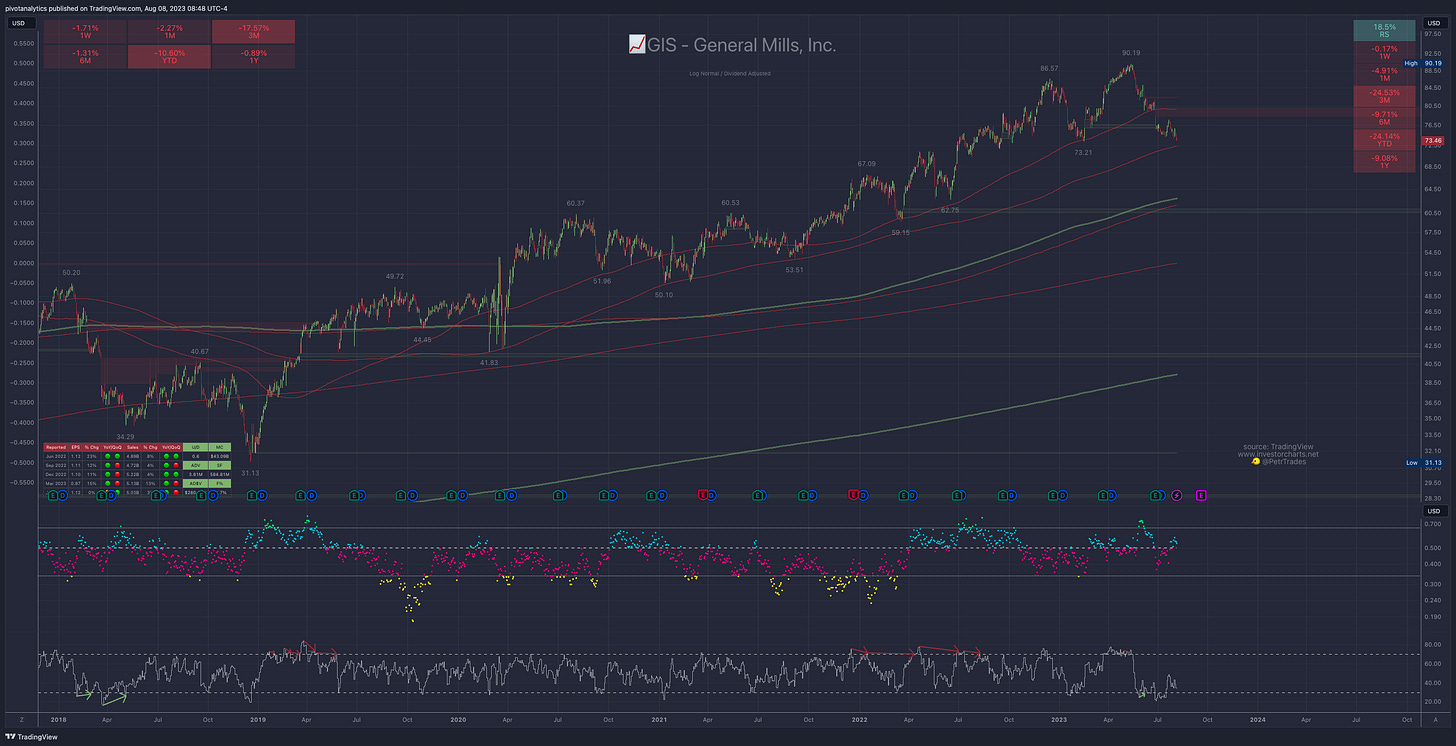Screen dimensions: 1456x746
Task: Select the -1.31% 6M performance cell
Action: pos(85,57)
